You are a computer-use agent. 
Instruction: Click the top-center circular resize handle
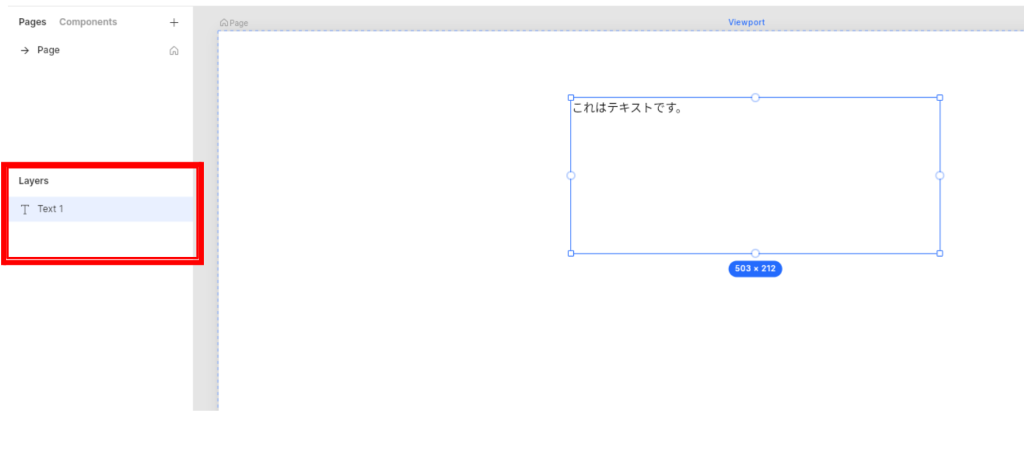coord(755,98)
